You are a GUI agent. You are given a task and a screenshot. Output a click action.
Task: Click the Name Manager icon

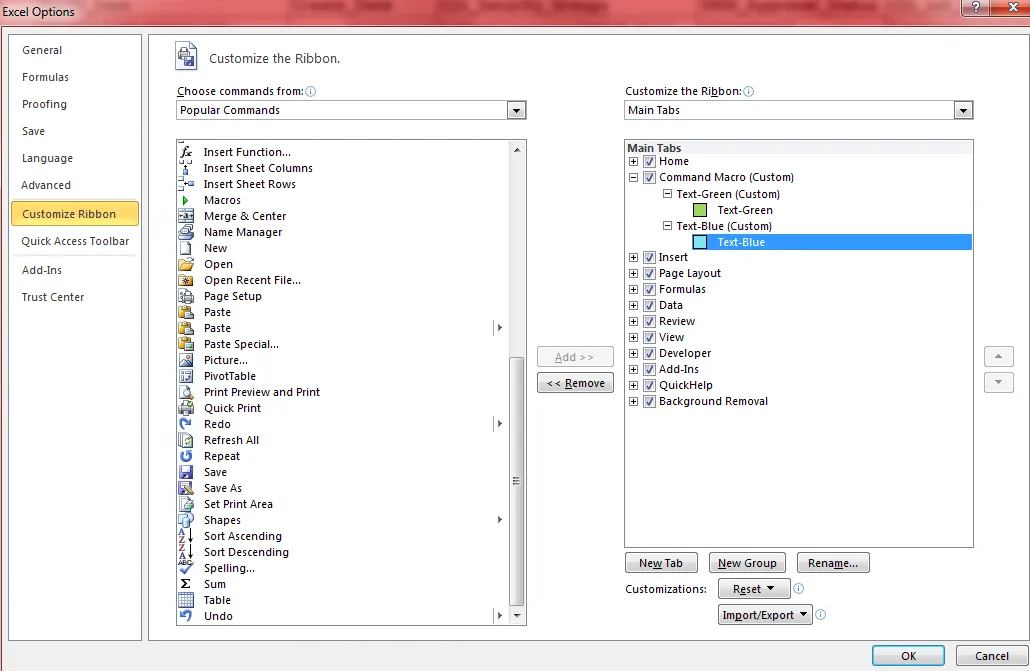pos(187,232)
